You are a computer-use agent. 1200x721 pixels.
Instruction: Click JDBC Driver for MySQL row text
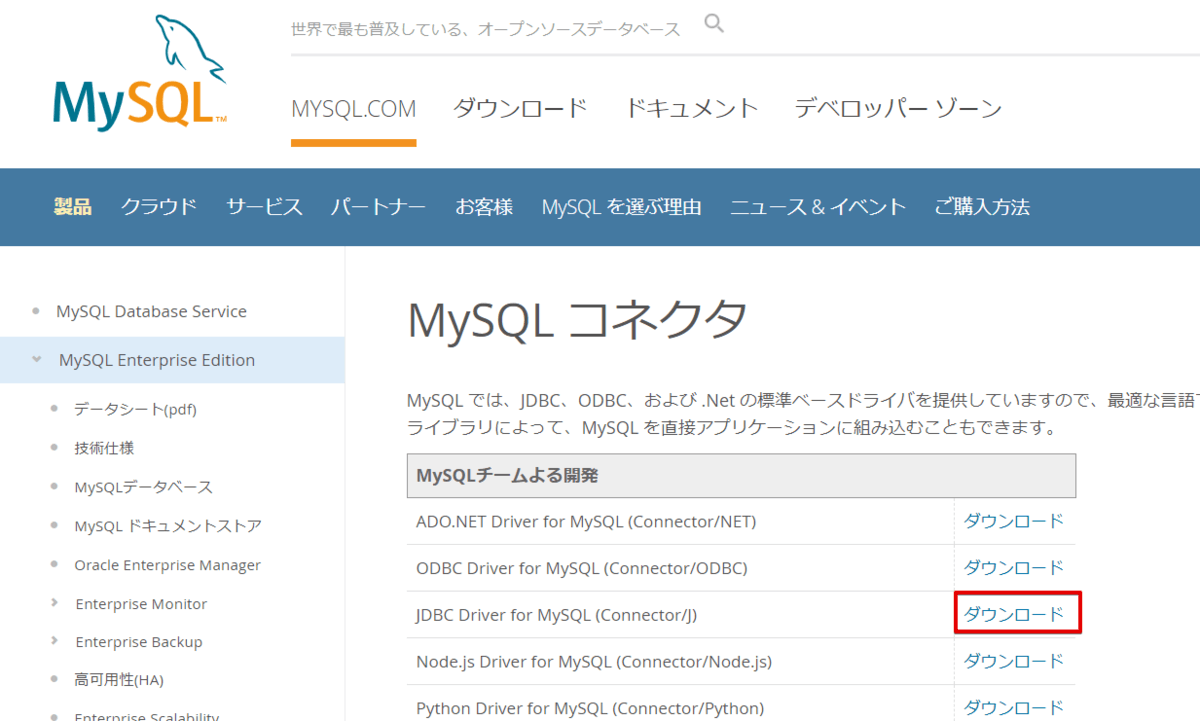coord(556,615)
